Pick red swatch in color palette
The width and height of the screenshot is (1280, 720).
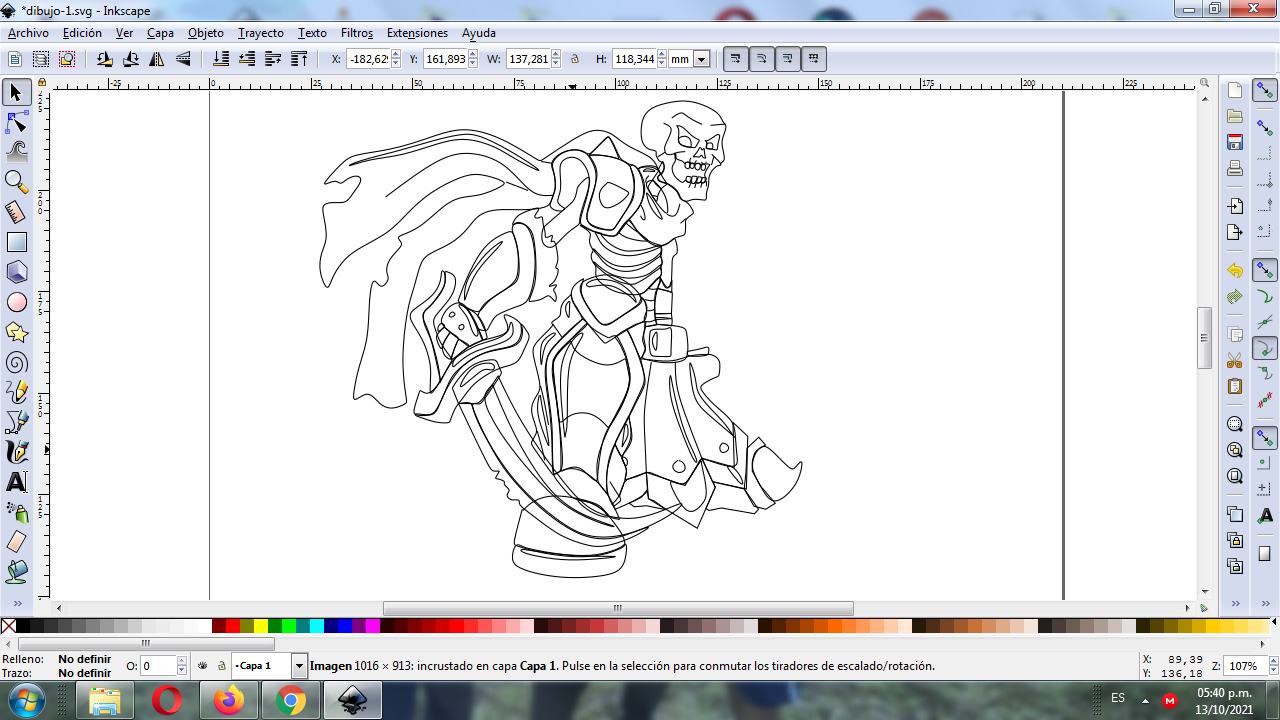click(x=233, y=626)
